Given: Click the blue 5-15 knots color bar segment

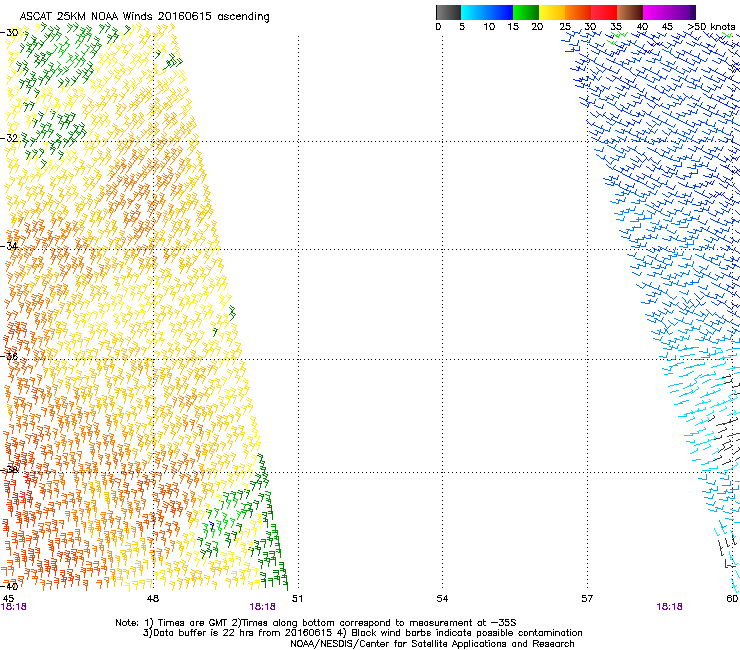Looking at the screenshot, I should (487, 12).
